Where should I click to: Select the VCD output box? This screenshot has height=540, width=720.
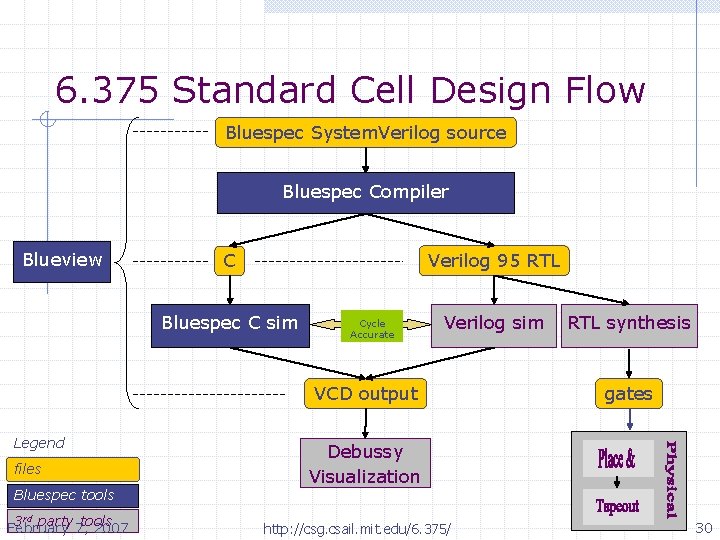[366, 394]
